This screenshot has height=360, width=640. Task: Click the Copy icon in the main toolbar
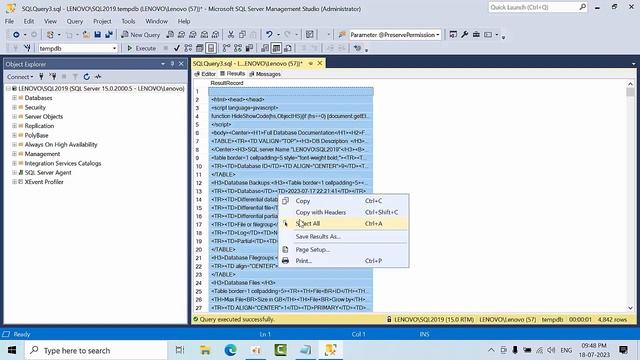tap(242, 35)
